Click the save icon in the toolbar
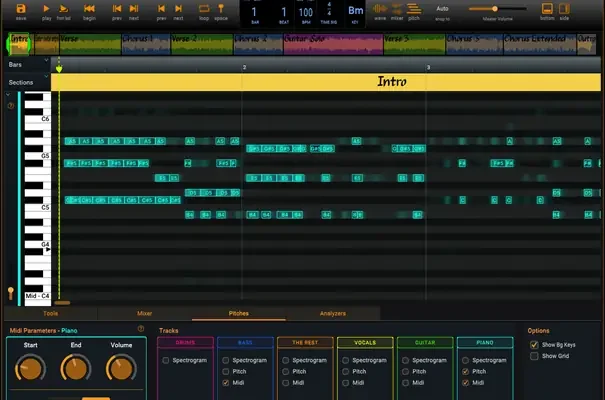 [x=21, y=9]
